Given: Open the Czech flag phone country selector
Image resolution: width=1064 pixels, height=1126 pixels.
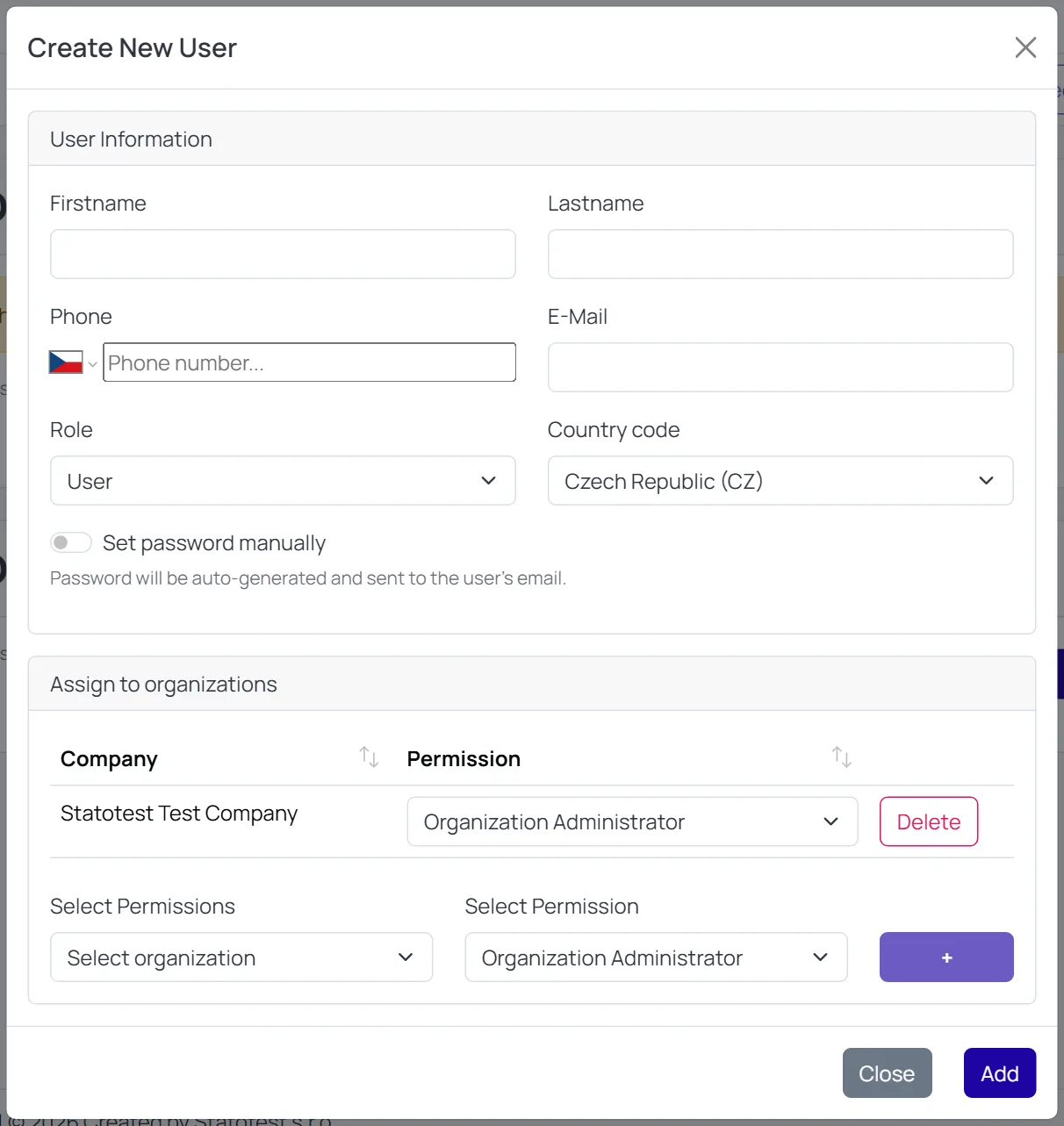Looking at the screenshot, I should tap(73, 362).
